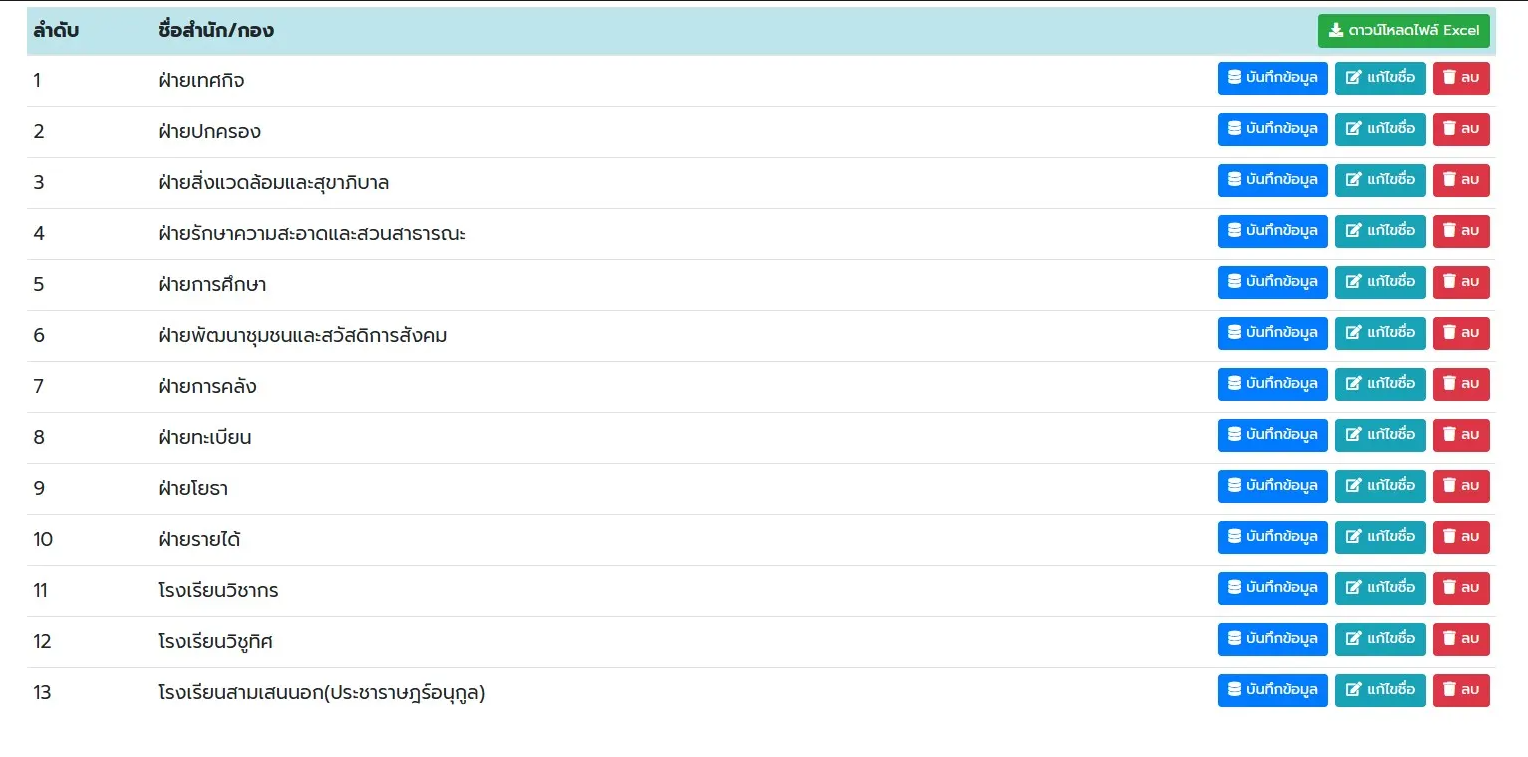The width and height of the screenshot is (1528, 757).
Task: Click row number 13
Action: click(42, 693)
